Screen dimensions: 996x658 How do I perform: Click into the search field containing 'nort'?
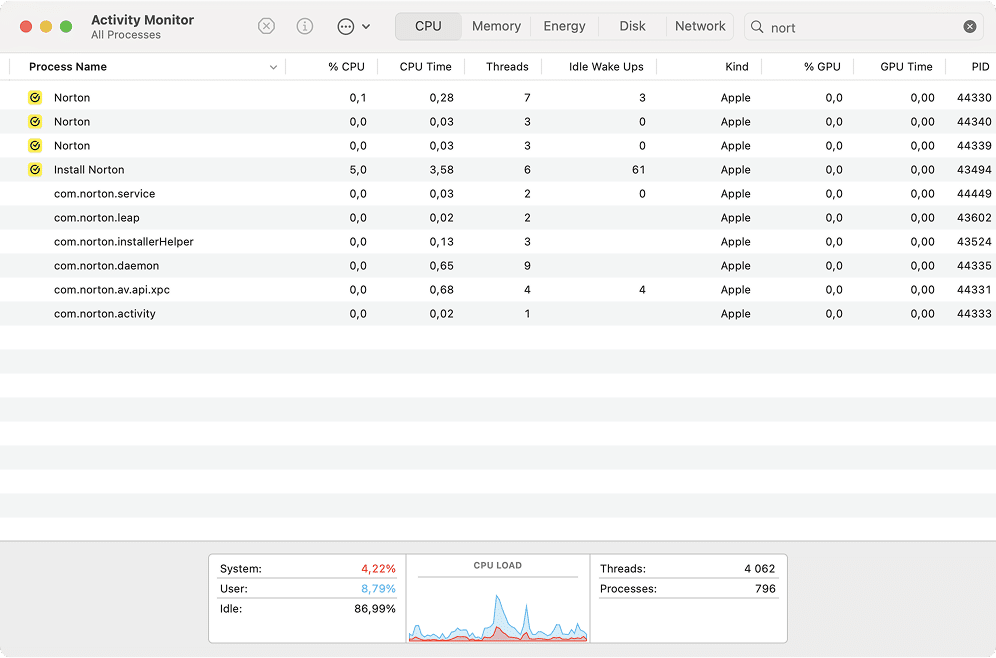click(863, 27)
